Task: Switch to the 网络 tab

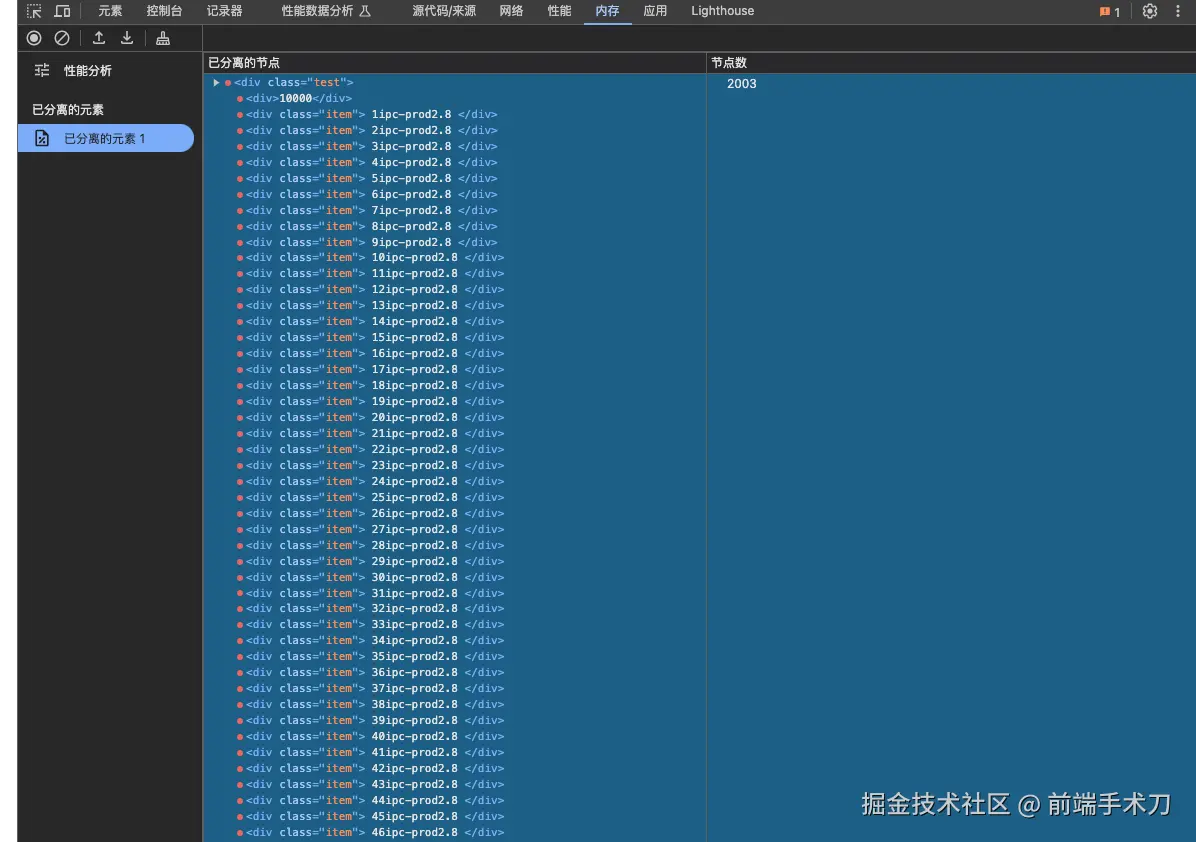Action: 511,11
